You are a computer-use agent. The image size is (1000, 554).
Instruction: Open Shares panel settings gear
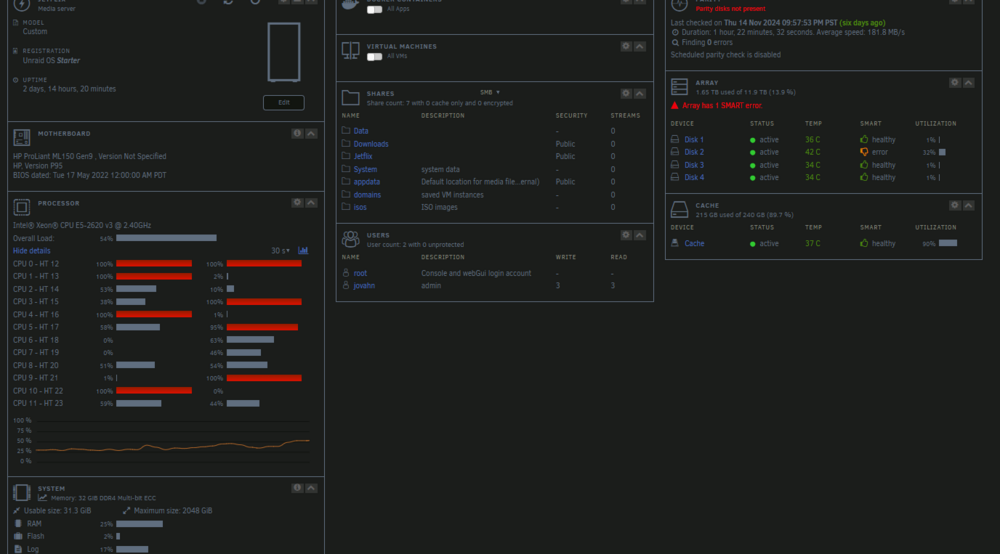click(626, 94)
